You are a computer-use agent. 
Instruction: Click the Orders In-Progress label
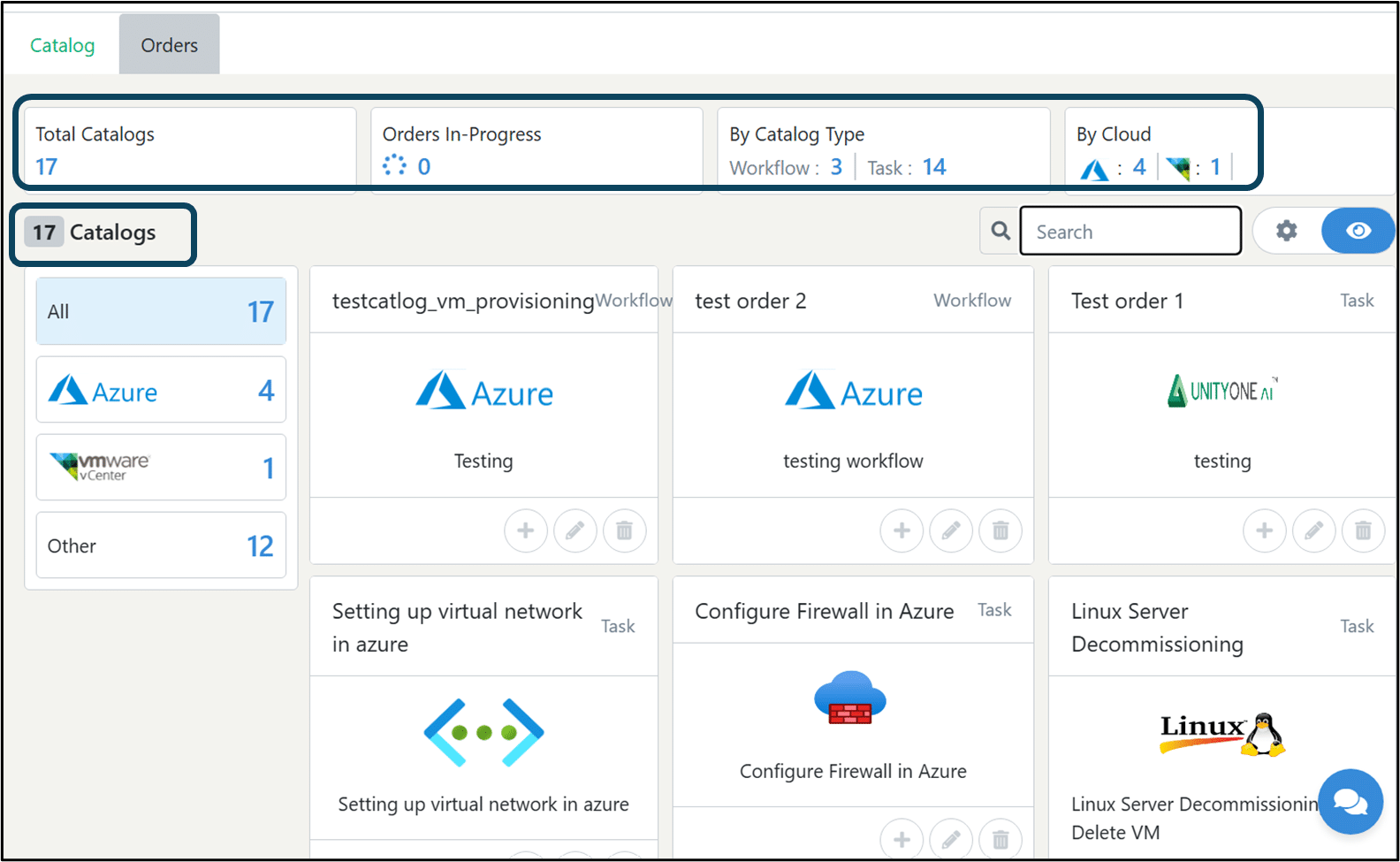461,133
